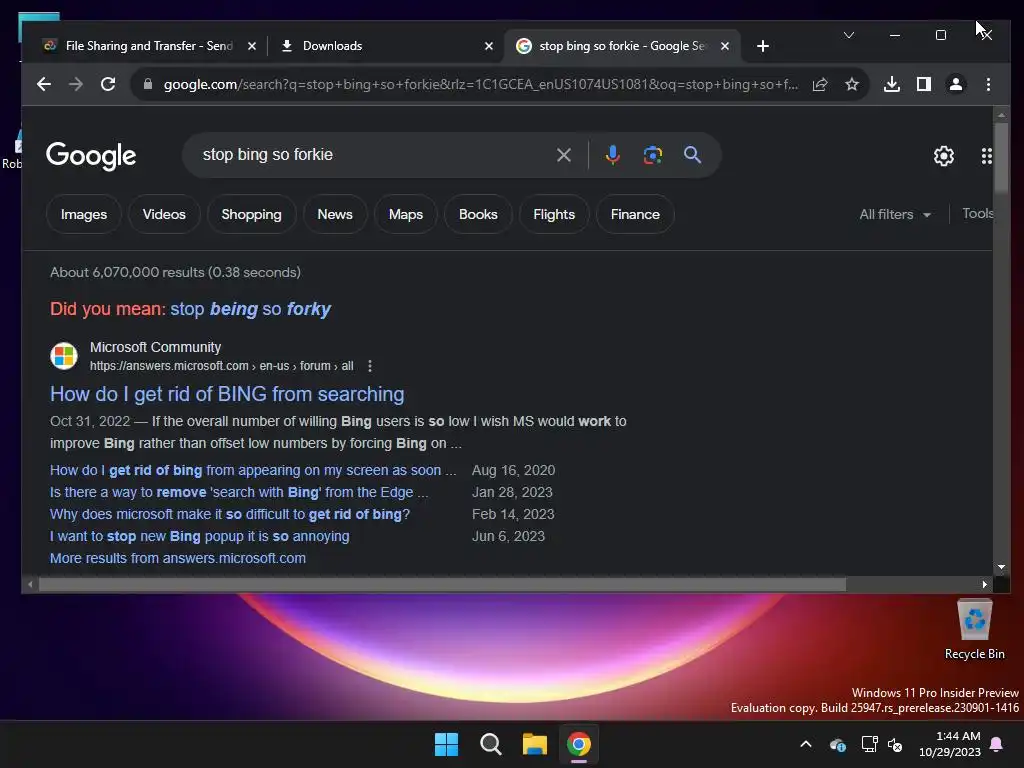The height and width of the screenshot is (768, 1024).
Task: Show hidden tray icons chevron
Action: [806, 744]
